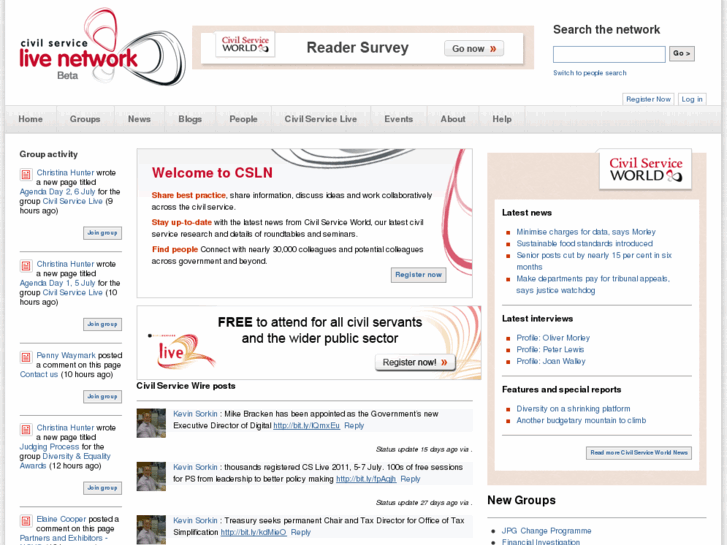Join group for Agenda Day 2, 6 July activity

point(102,233)
